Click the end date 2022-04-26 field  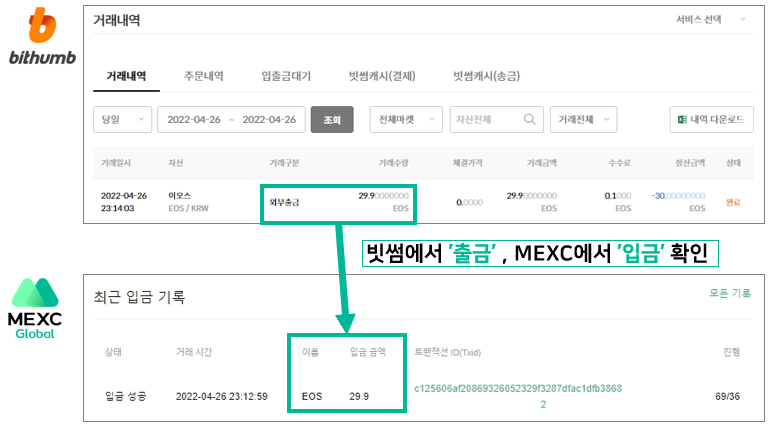[269, 119]
